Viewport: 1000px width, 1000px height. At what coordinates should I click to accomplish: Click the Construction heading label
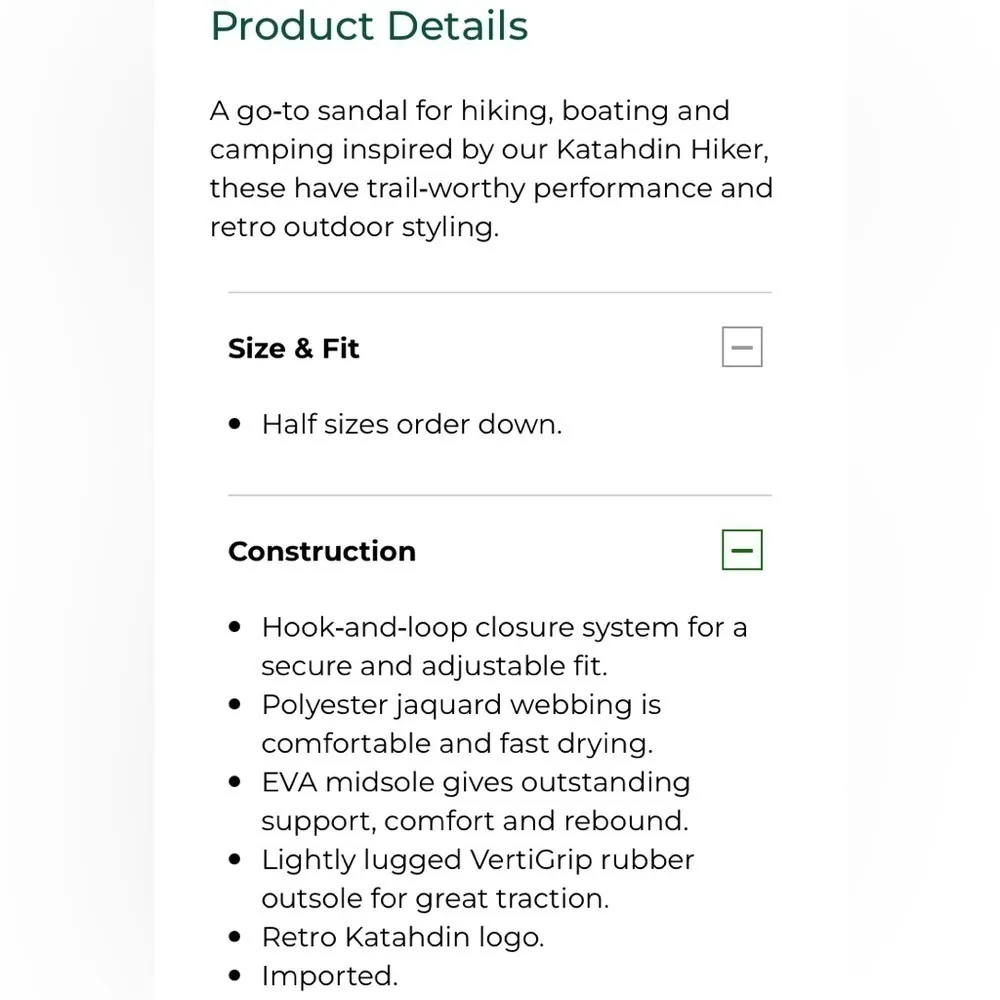click(321, 551)
